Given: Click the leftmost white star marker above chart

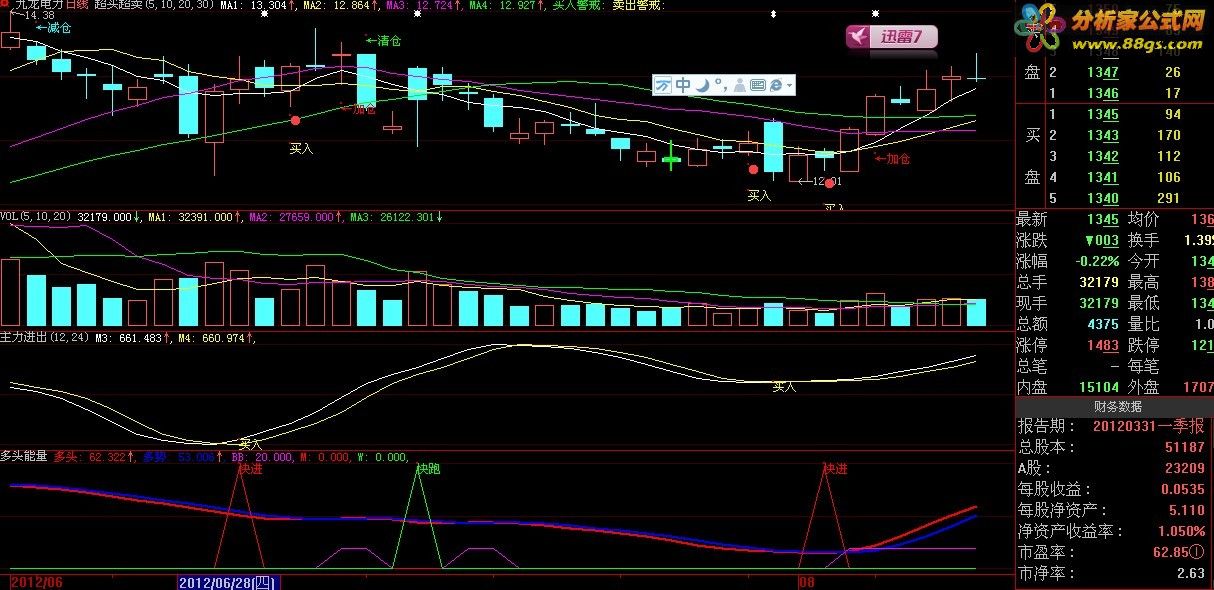Looking at the screenshot, I should point(265,14).
